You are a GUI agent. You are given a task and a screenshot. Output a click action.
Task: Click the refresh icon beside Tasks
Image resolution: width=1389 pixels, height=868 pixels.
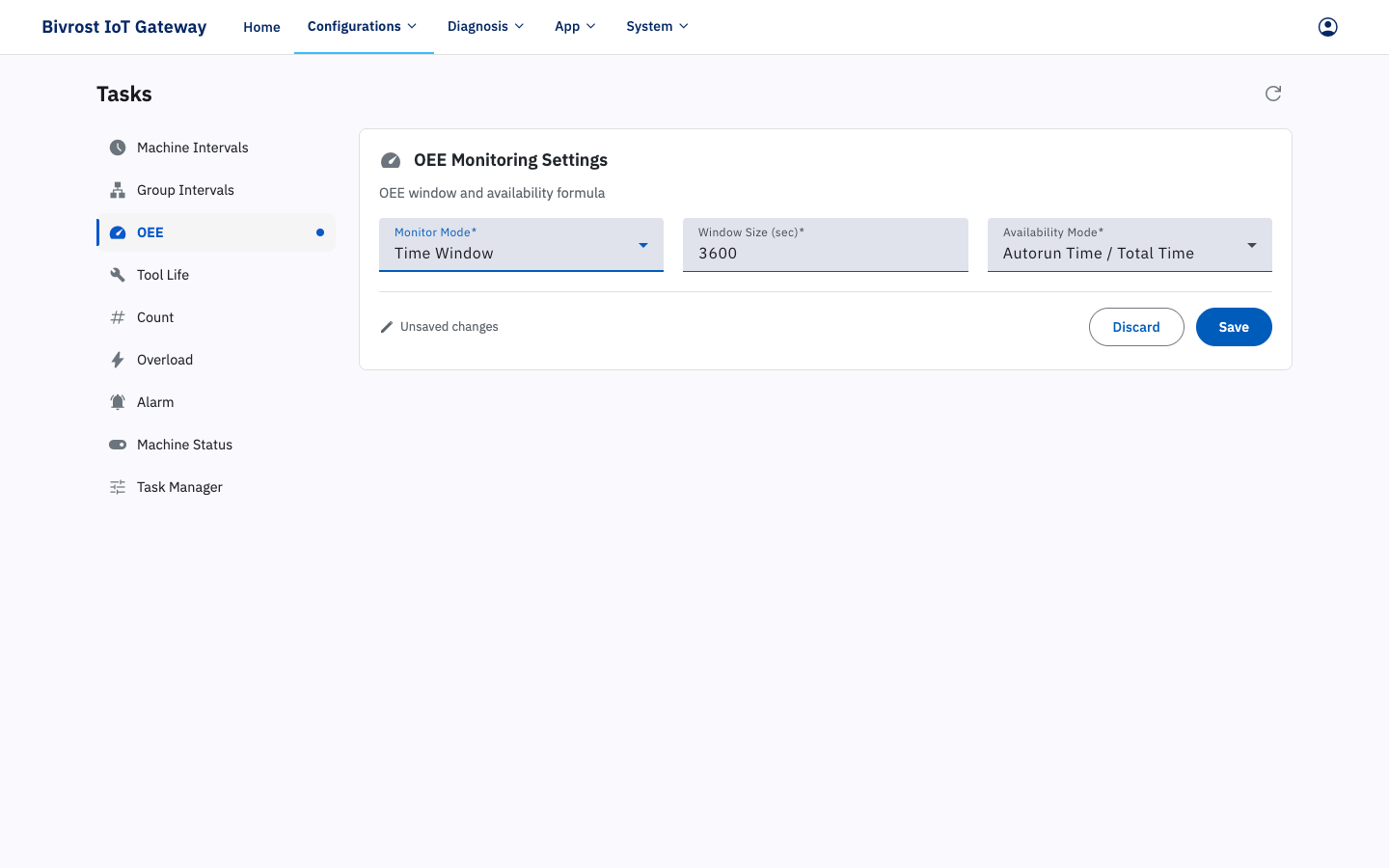pos(1273,94)
